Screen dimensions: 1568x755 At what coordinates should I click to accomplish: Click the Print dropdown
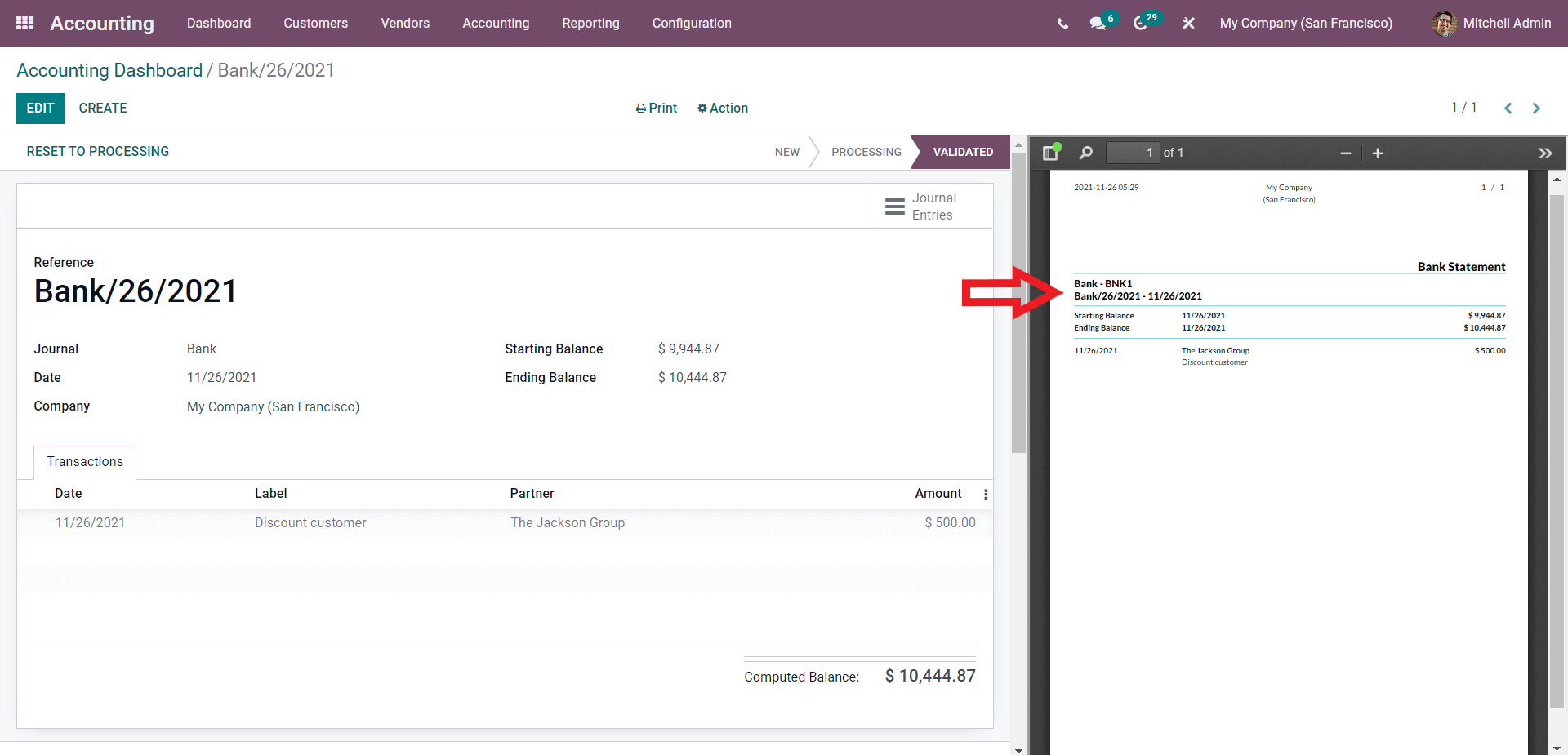click(657, 109)
